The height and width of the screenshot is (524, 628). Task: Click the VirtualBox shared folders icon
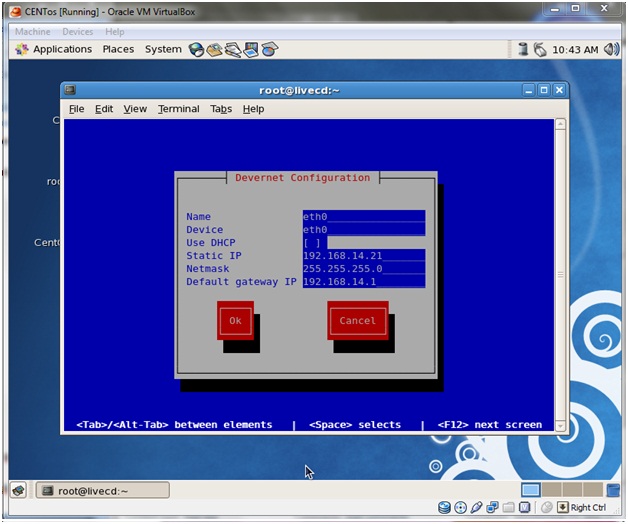(508, 508)
